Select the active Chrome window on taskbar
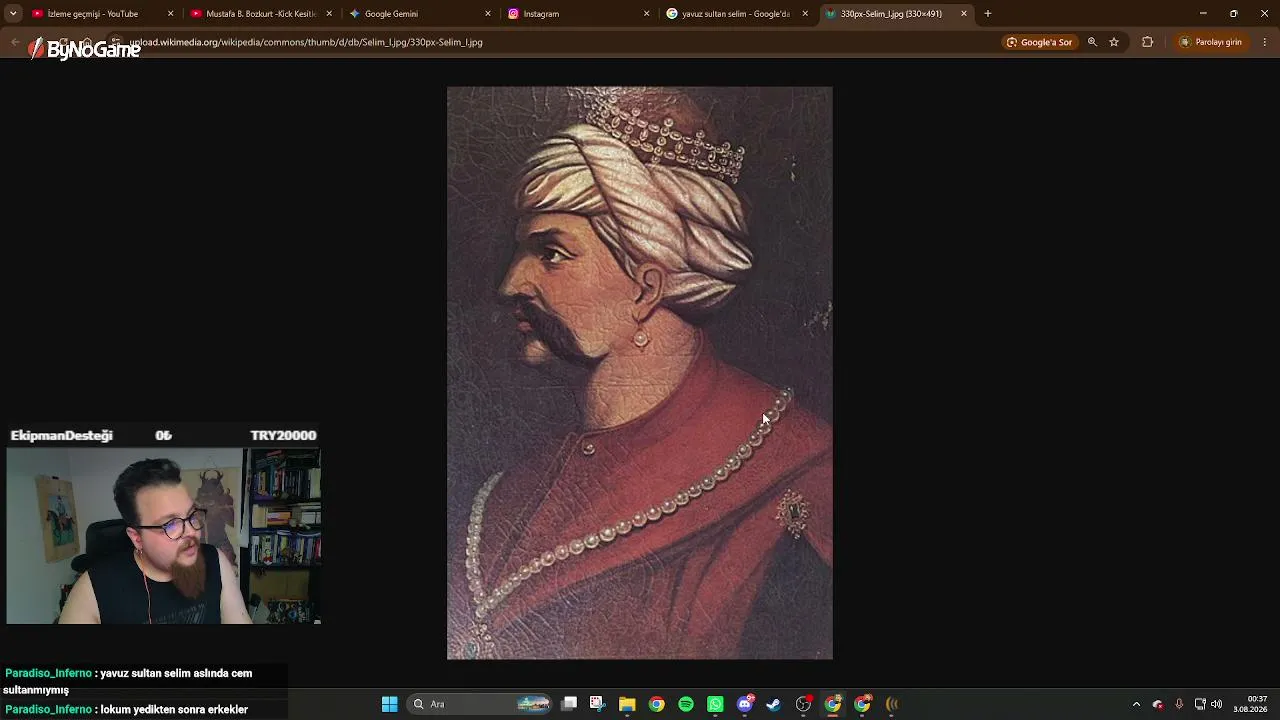 (x=833, y=704)
